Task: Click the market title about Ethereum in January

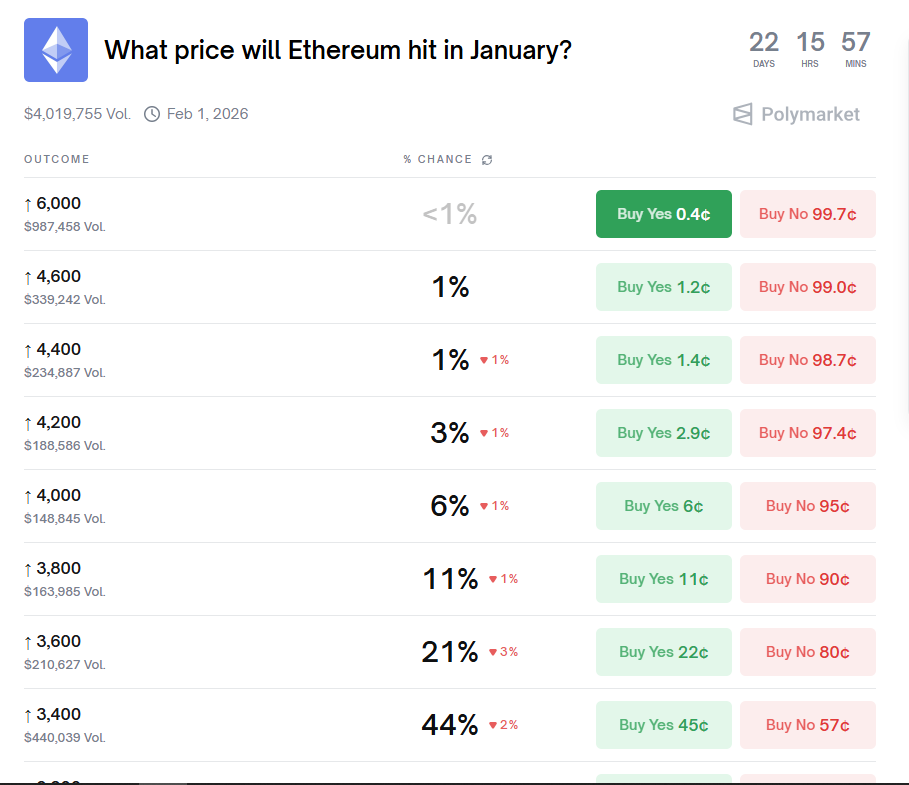Action: pyautogui.click(x=338, y=50)
